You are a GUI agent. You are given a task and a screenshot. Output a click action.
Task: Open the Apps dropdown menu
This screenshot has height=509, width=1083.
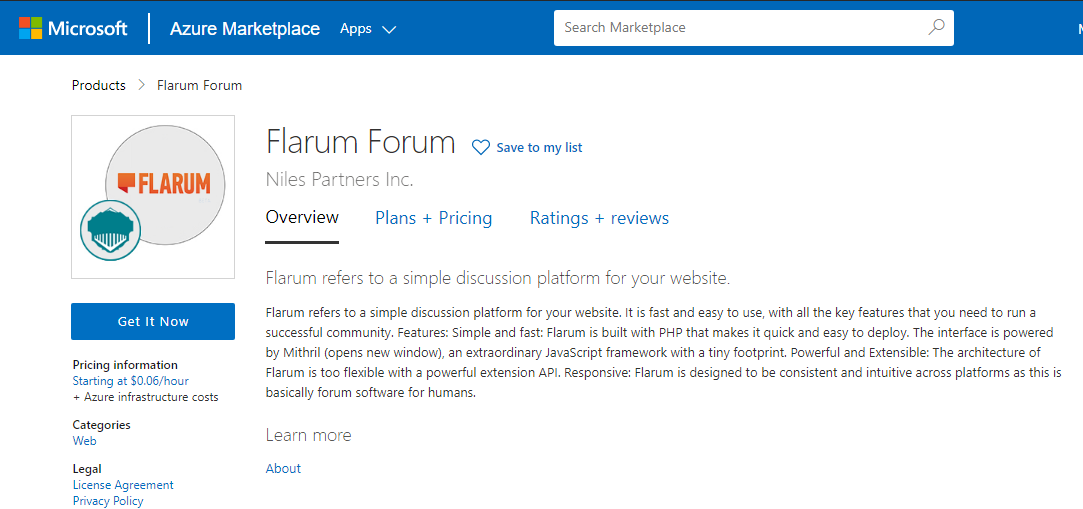(x=367, y=29)
